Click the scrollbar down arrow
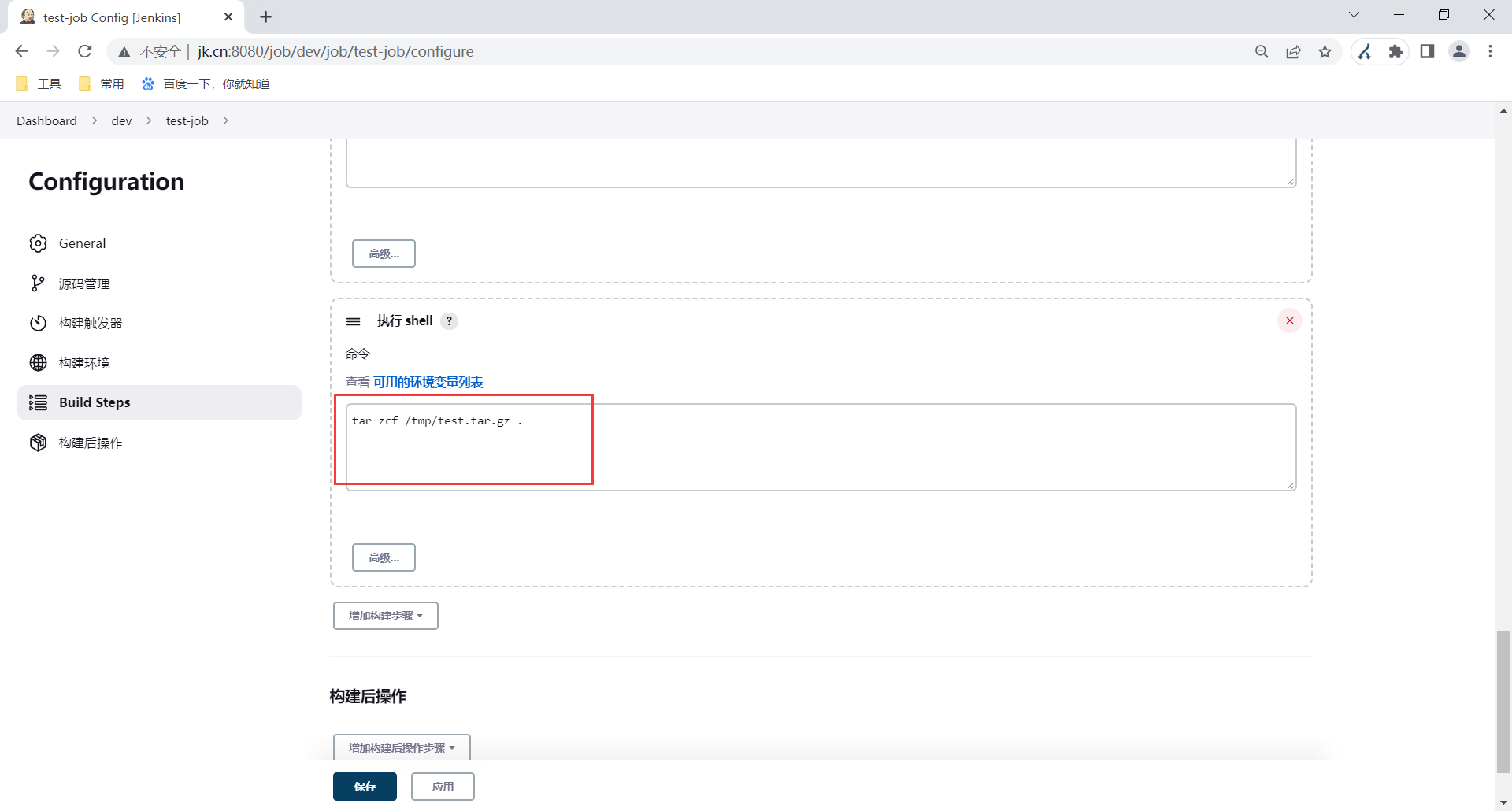The width and height of the screenshot is (1512, 811). click(1503, 802)
